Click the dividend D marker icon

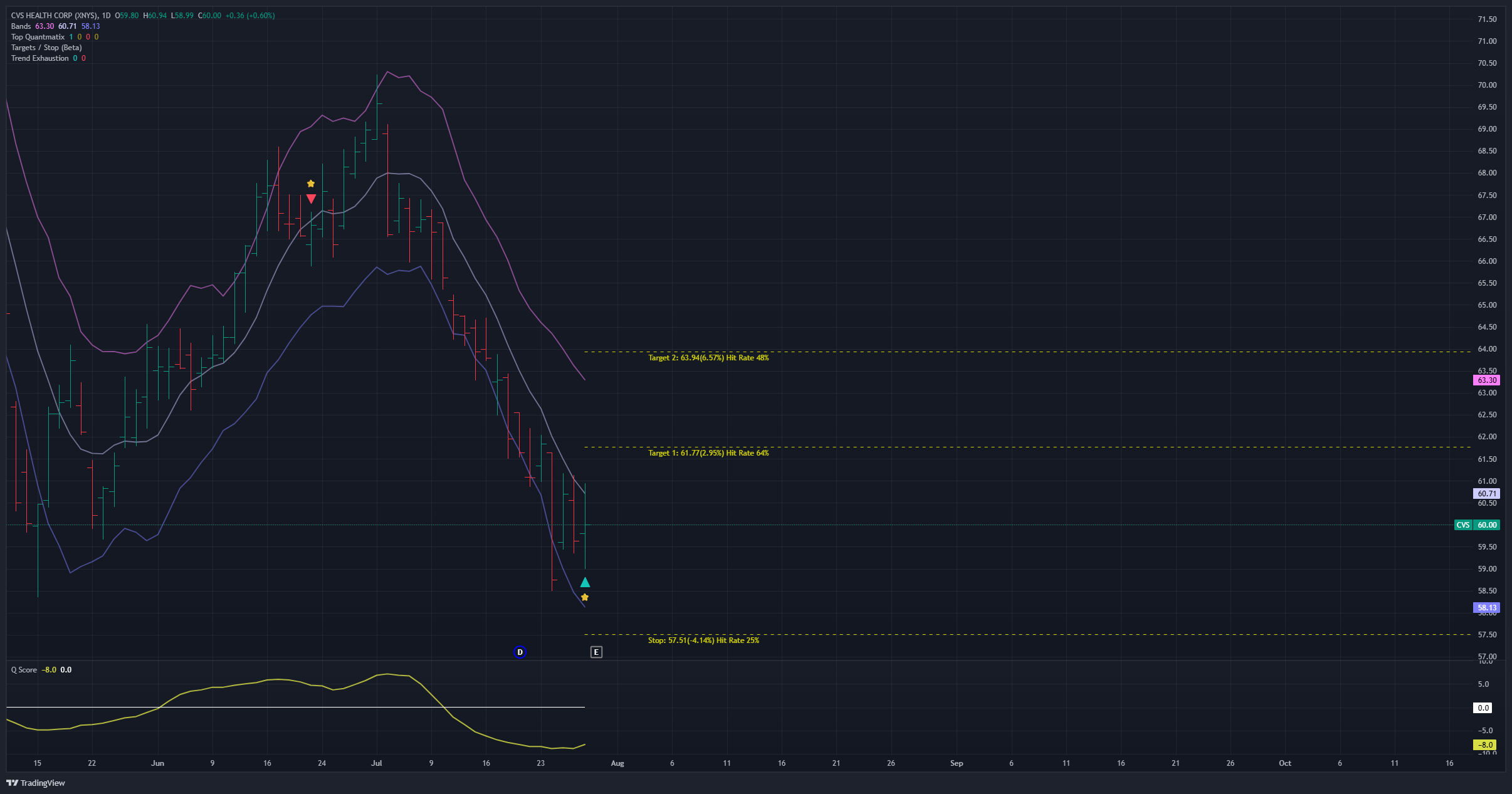(x=520, y=652)
